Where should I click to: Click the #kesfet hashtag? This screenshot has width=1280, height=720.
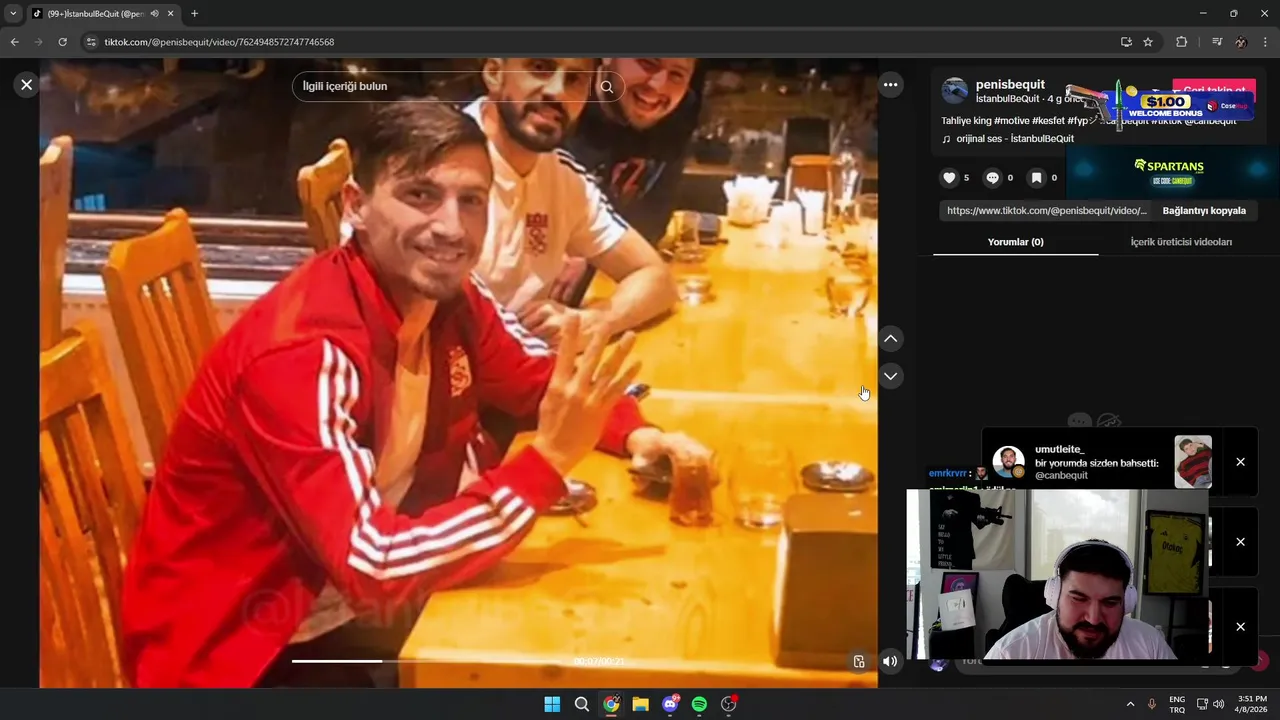[x=1052, y=121]
